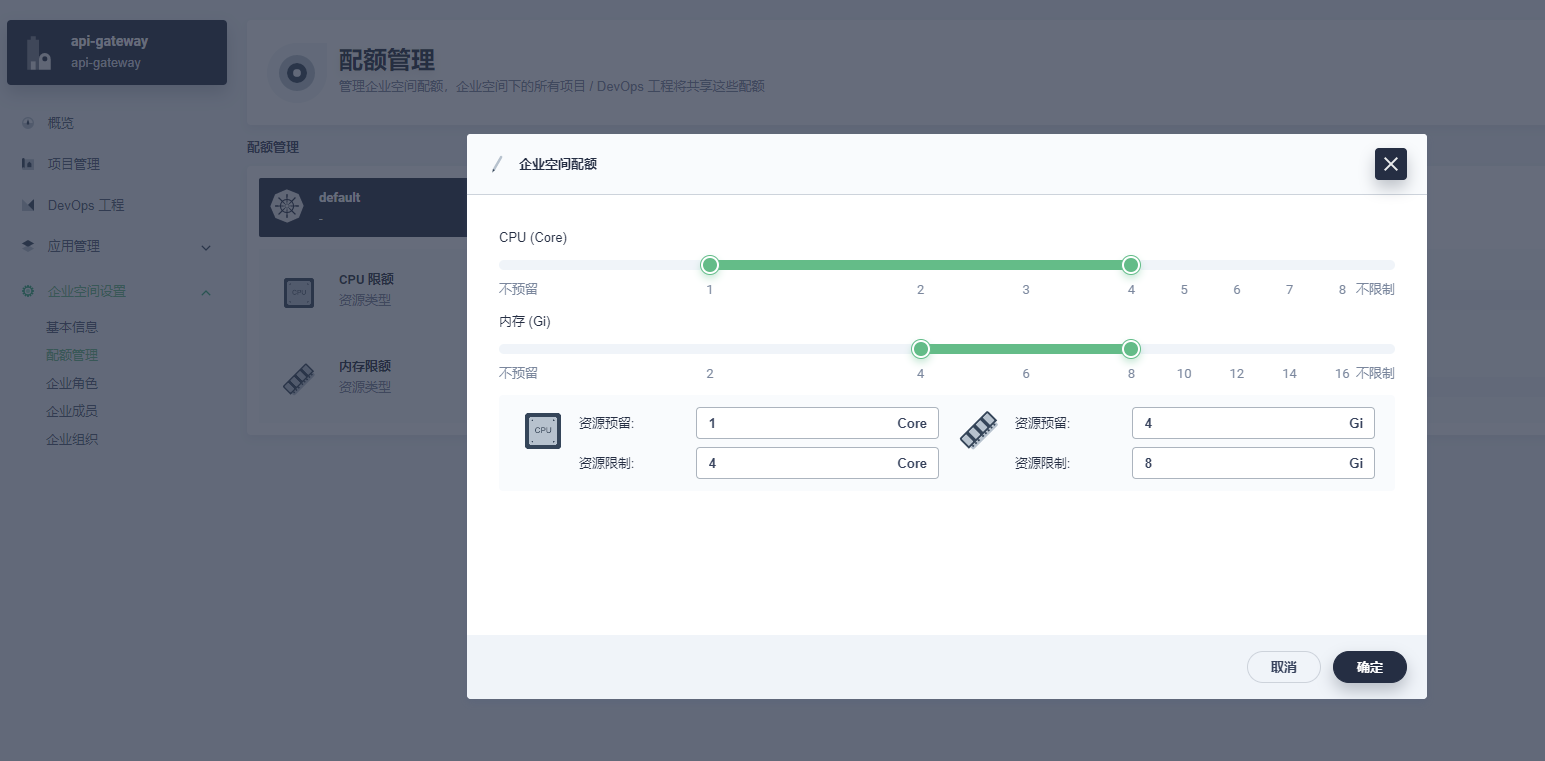This screenshot has width=1545, height=761.
Task: Click the 企业空间设置 gear icon
Action: click(x=28, y=291)
